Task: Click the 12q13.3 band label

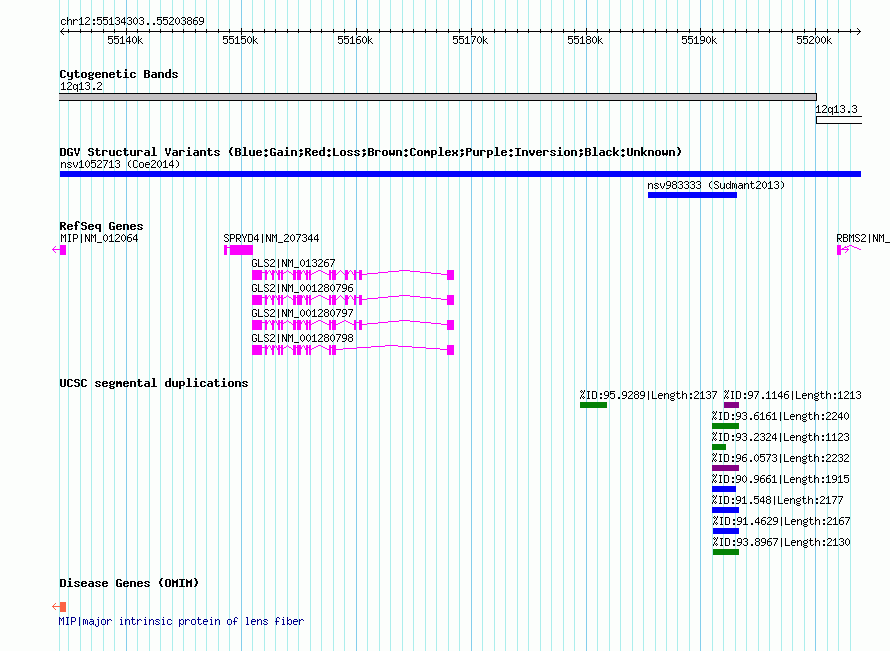Action: pyautogui.click(x=836, y=109)
